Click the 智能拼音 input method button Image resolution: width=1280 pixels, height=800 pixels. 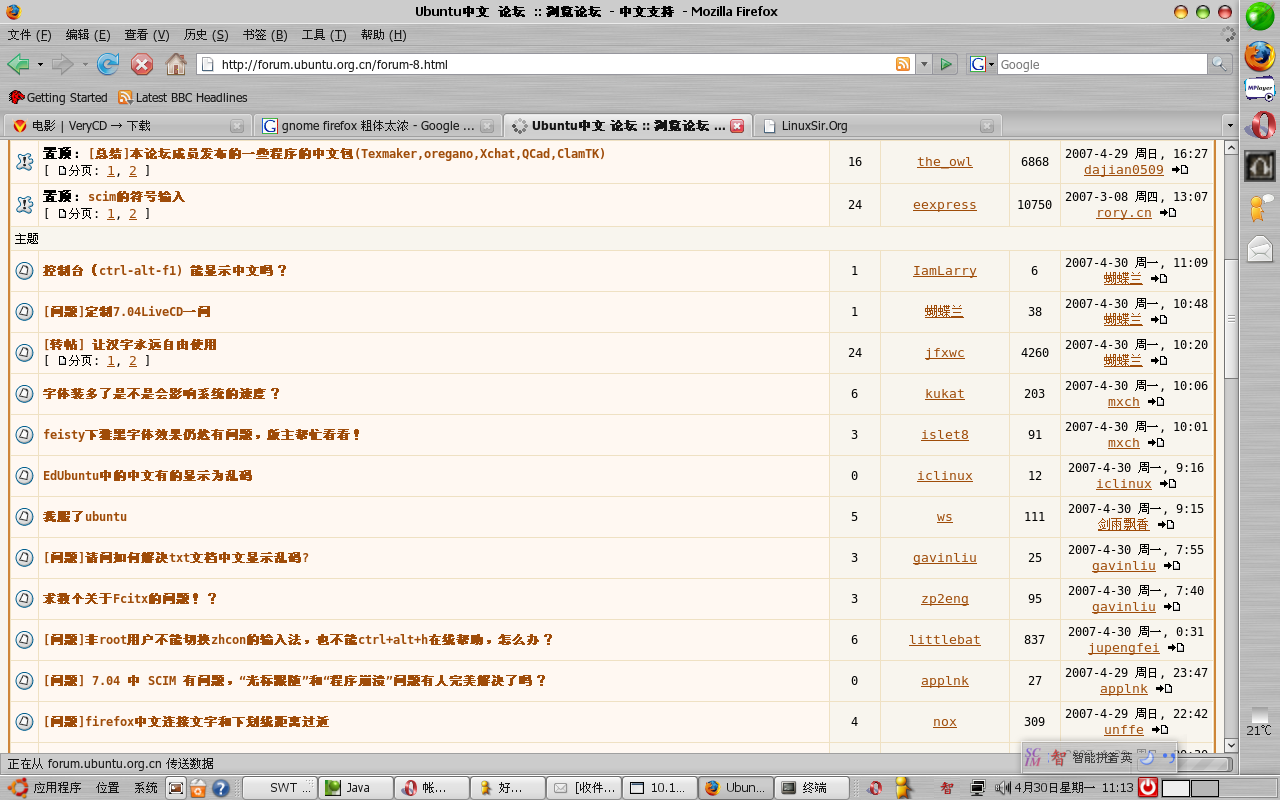pyautogui.click(x=1093, y=758)
